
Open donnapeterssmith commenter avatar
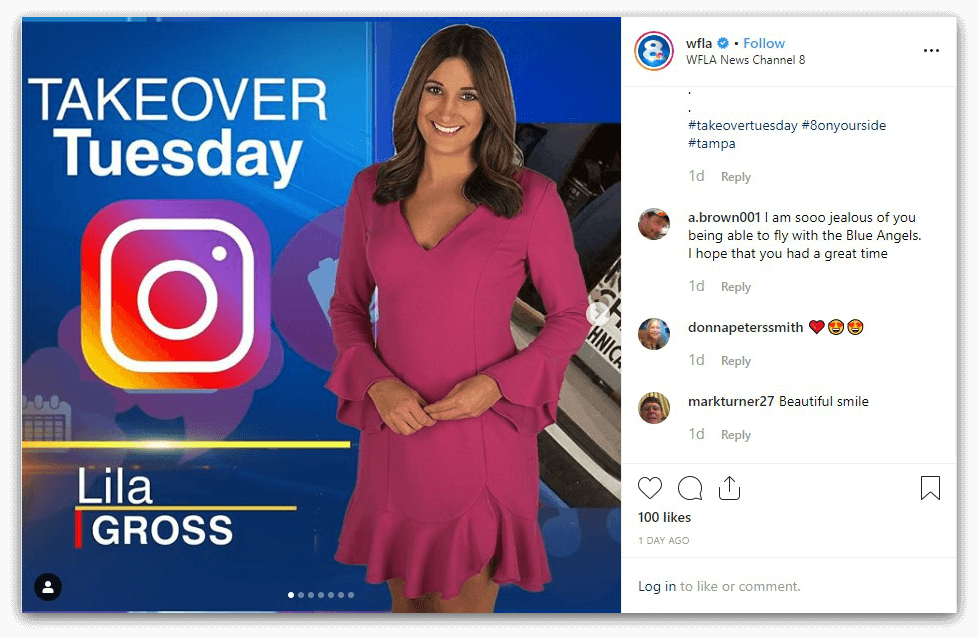coord(654,334)
